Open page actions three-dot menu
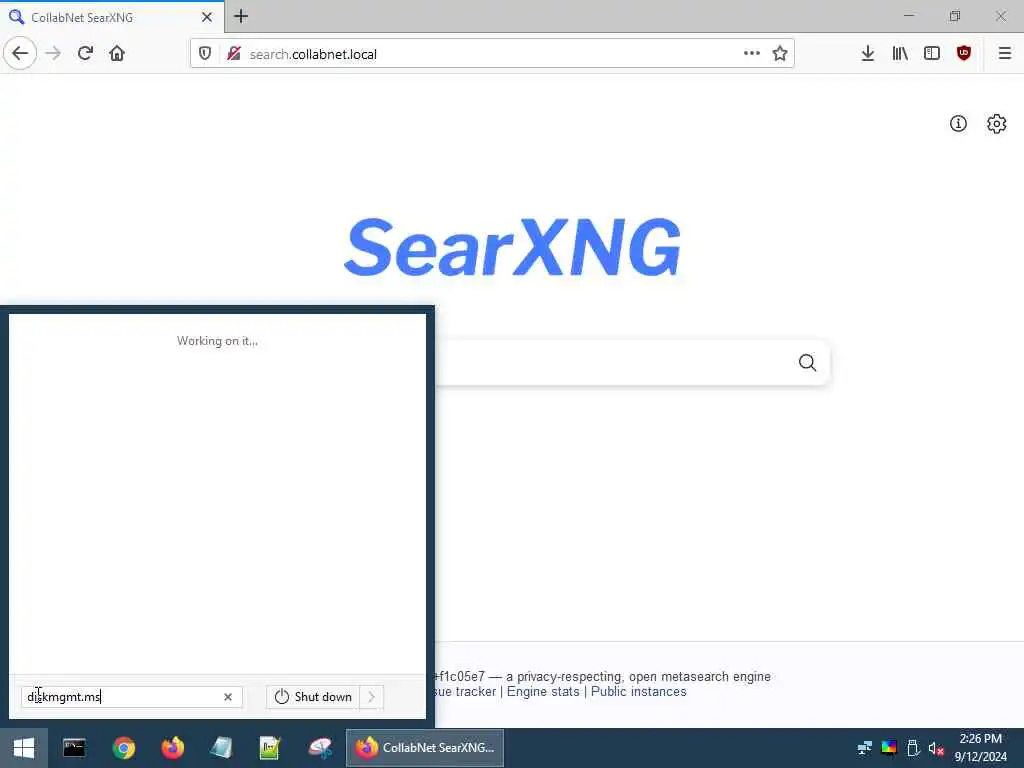This screenshot has width=1024, height=768. [x=752, y=54]
